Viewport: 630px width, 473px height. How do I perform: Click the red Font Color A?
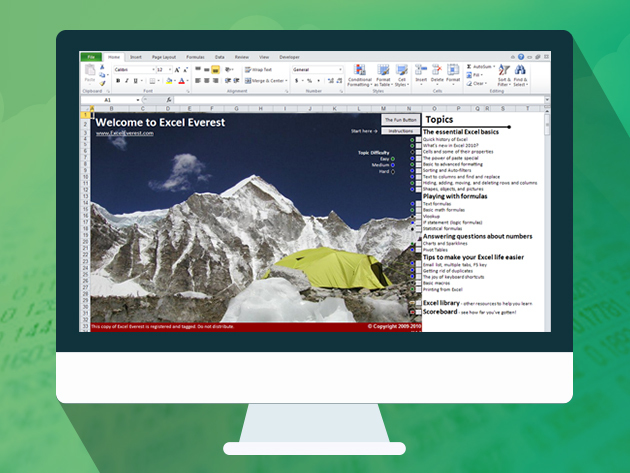(182, 81)
